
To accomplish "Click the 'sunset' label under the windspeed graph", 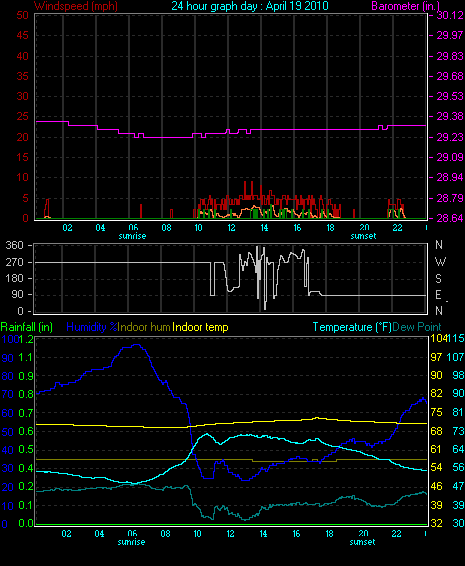I will point(364,236).
